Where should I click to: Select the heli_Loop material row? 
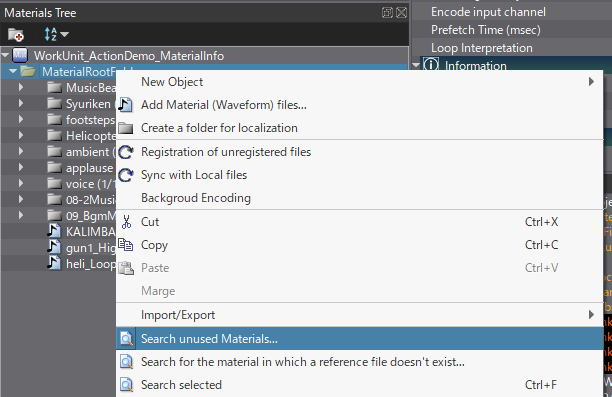(x=59, y=263)
